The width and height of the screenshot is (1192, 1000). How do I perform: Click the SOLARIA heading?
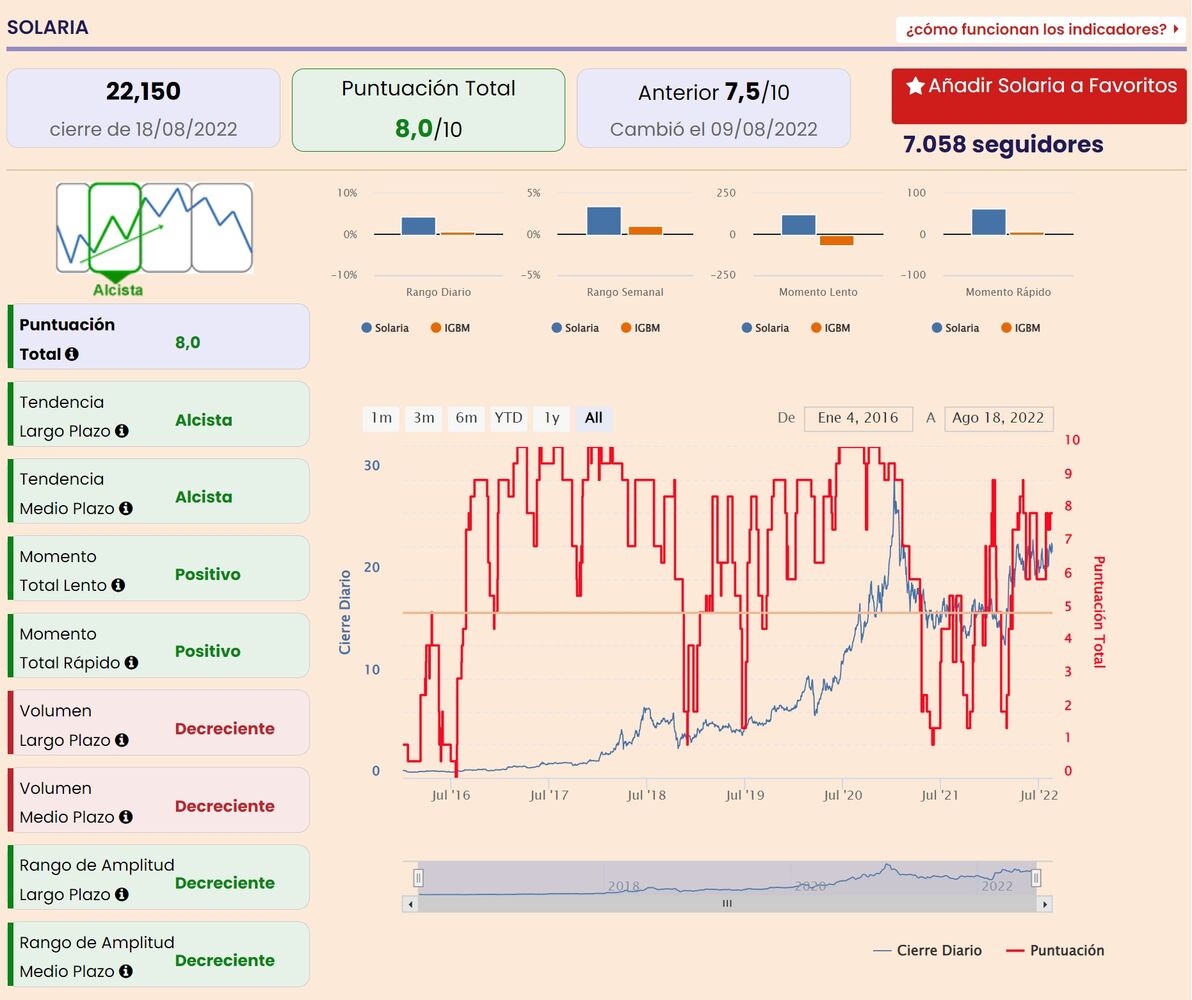(x=47, y=27)
